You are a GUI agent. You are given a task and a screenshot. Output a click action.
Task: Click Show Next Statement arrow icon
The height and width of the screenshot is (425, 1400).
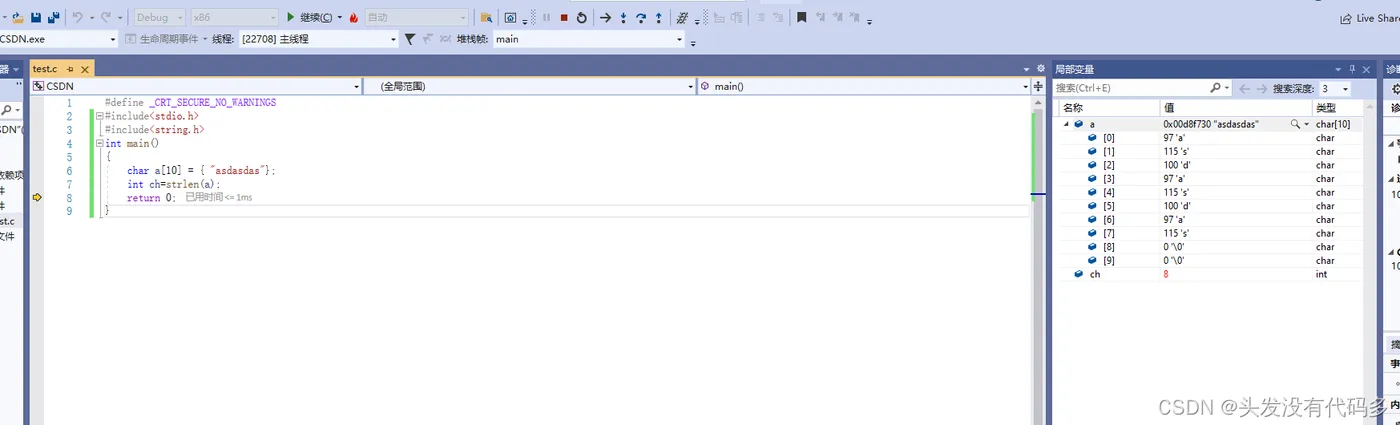click(x=605, y=18)
